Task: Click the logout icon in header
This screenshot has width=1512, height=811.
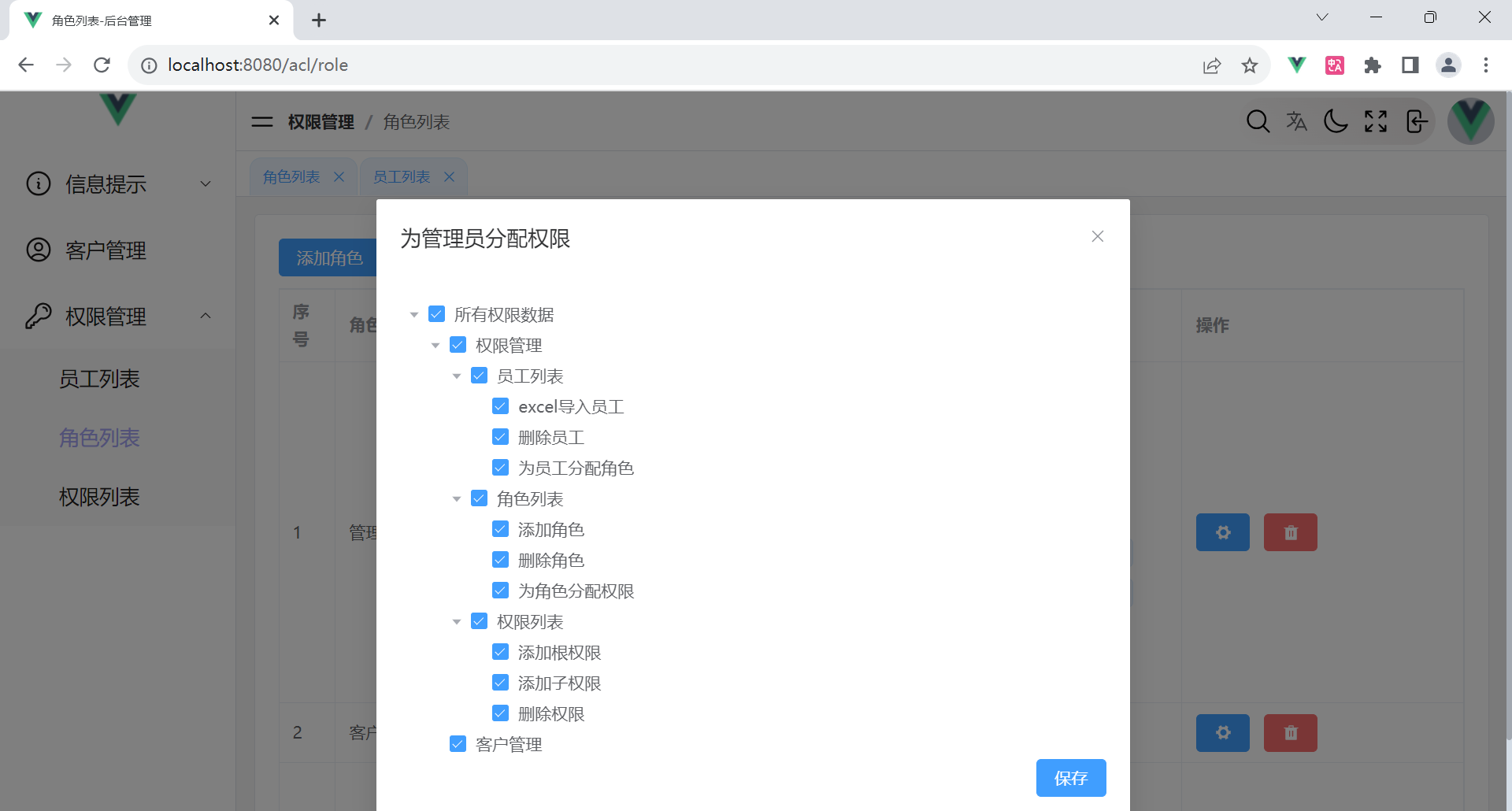Action: [1416, 121]
